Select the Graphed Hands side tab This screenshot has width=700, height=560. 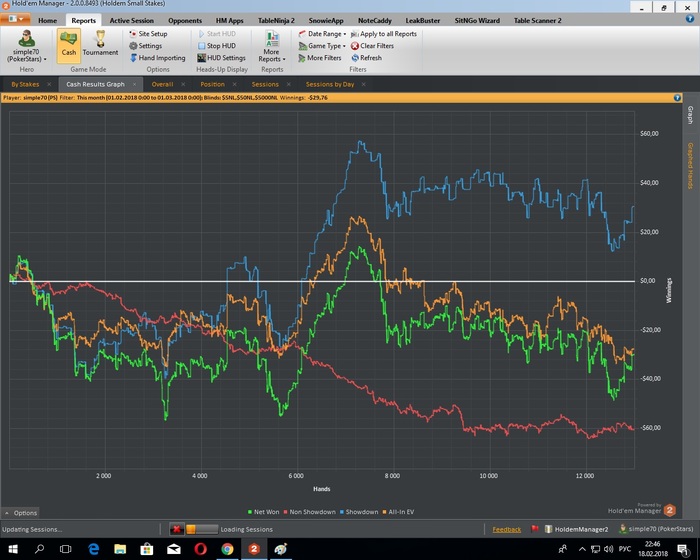coord(690,165)
